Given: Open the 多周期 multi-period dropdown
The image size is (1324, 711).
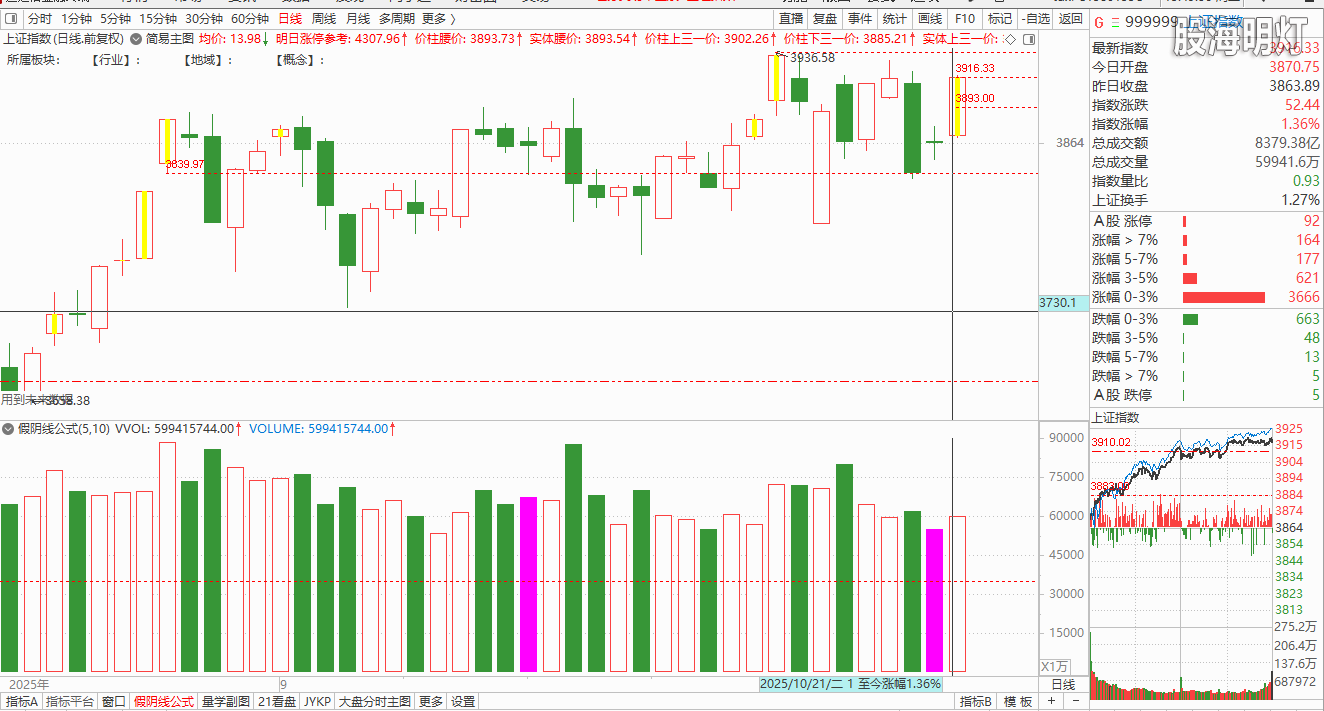Looking at the screenshot, I should point(396,19).
